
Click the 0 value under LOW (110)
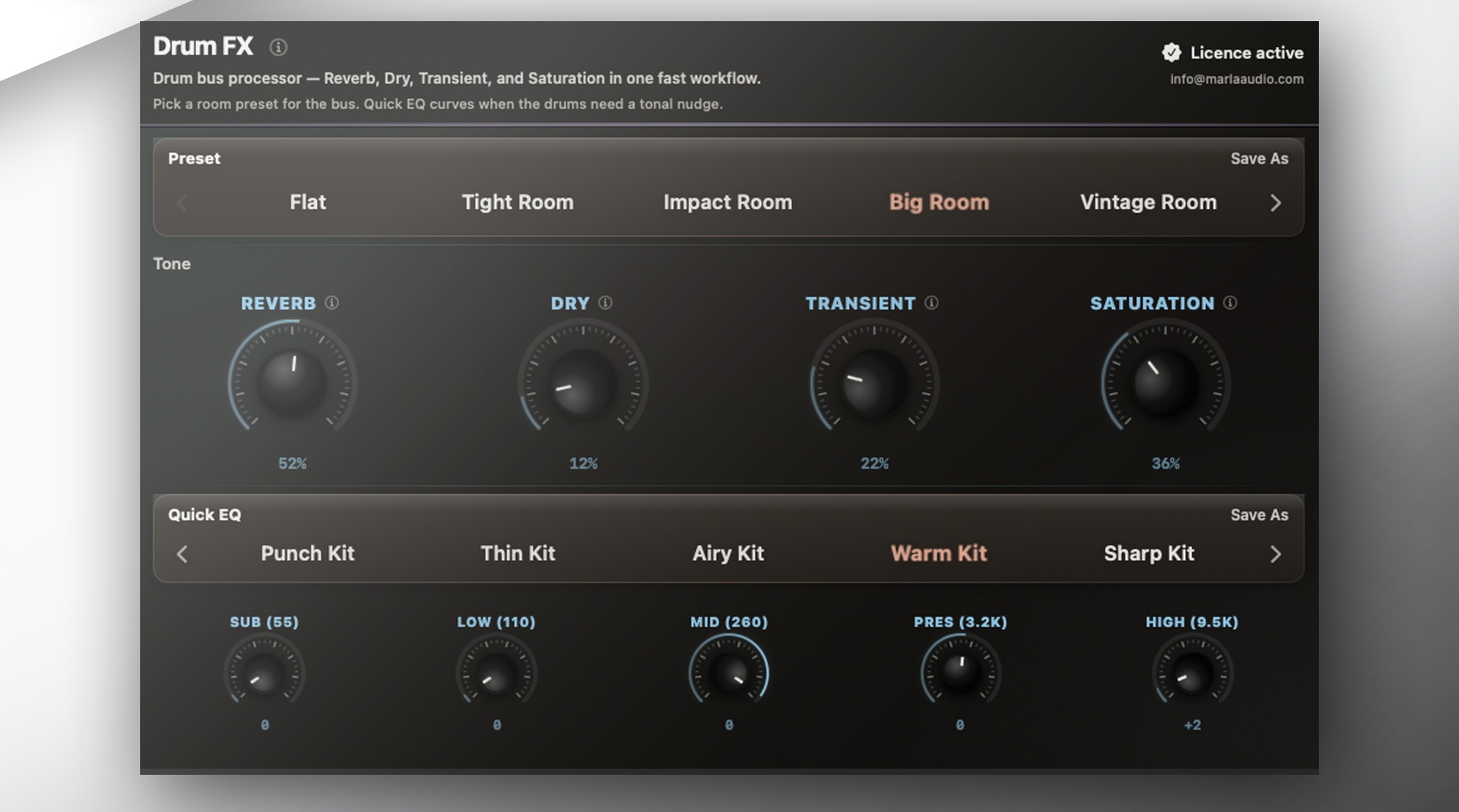coord(497,725)
